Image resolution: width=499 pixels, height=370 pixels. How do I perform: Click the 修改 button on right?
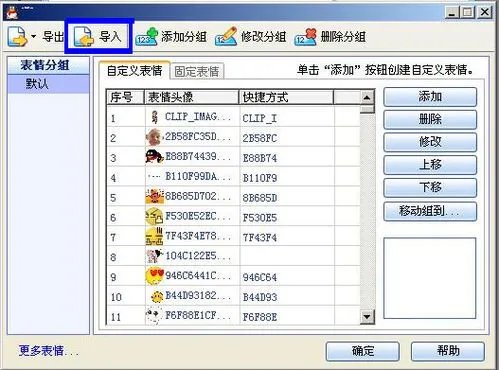(x=430, y=142)
